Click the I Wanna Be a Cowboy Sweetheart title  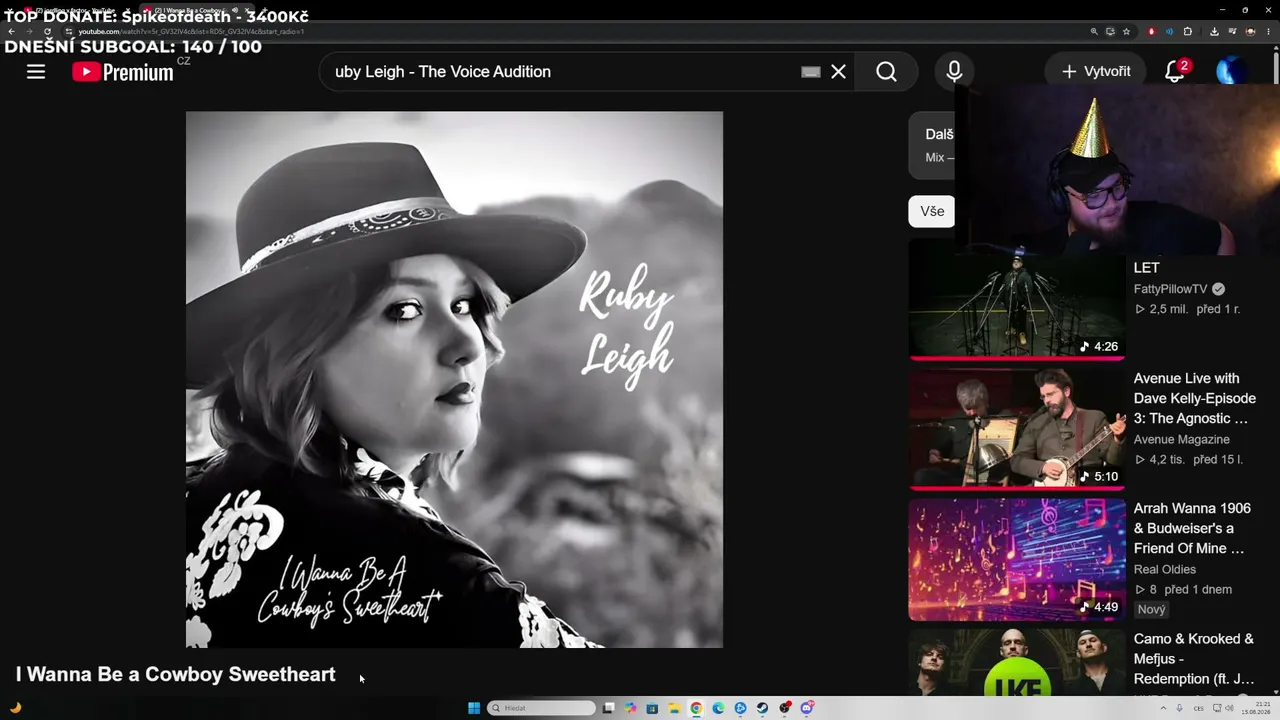pos(176,674)
